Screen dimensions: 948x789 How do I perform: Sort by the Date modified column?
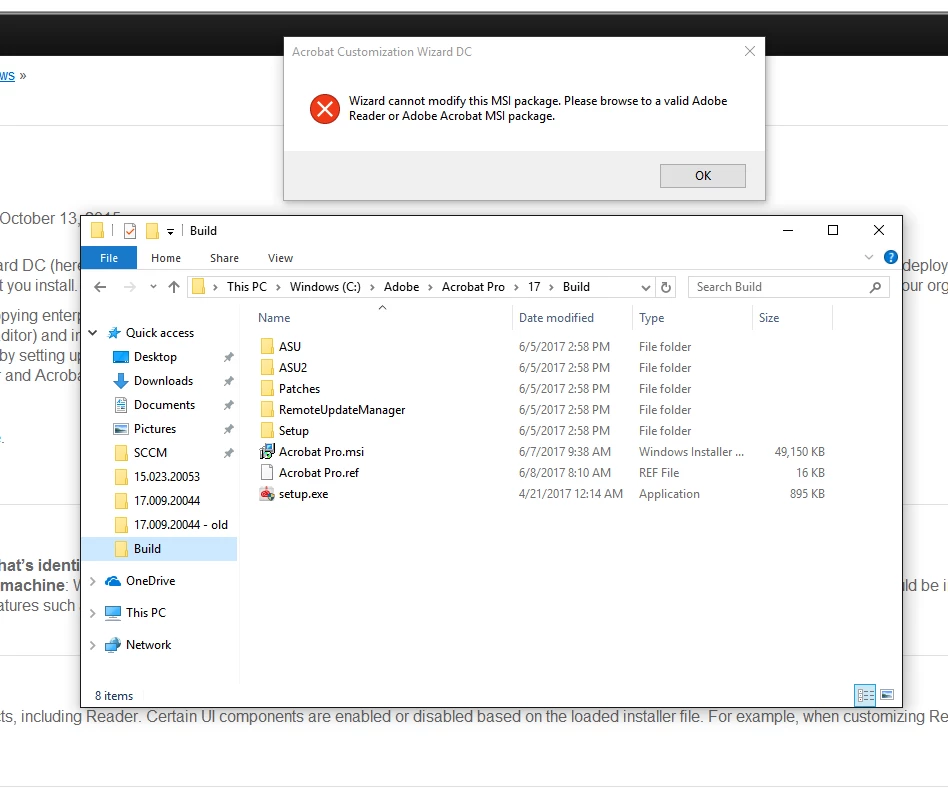point(556,318)
